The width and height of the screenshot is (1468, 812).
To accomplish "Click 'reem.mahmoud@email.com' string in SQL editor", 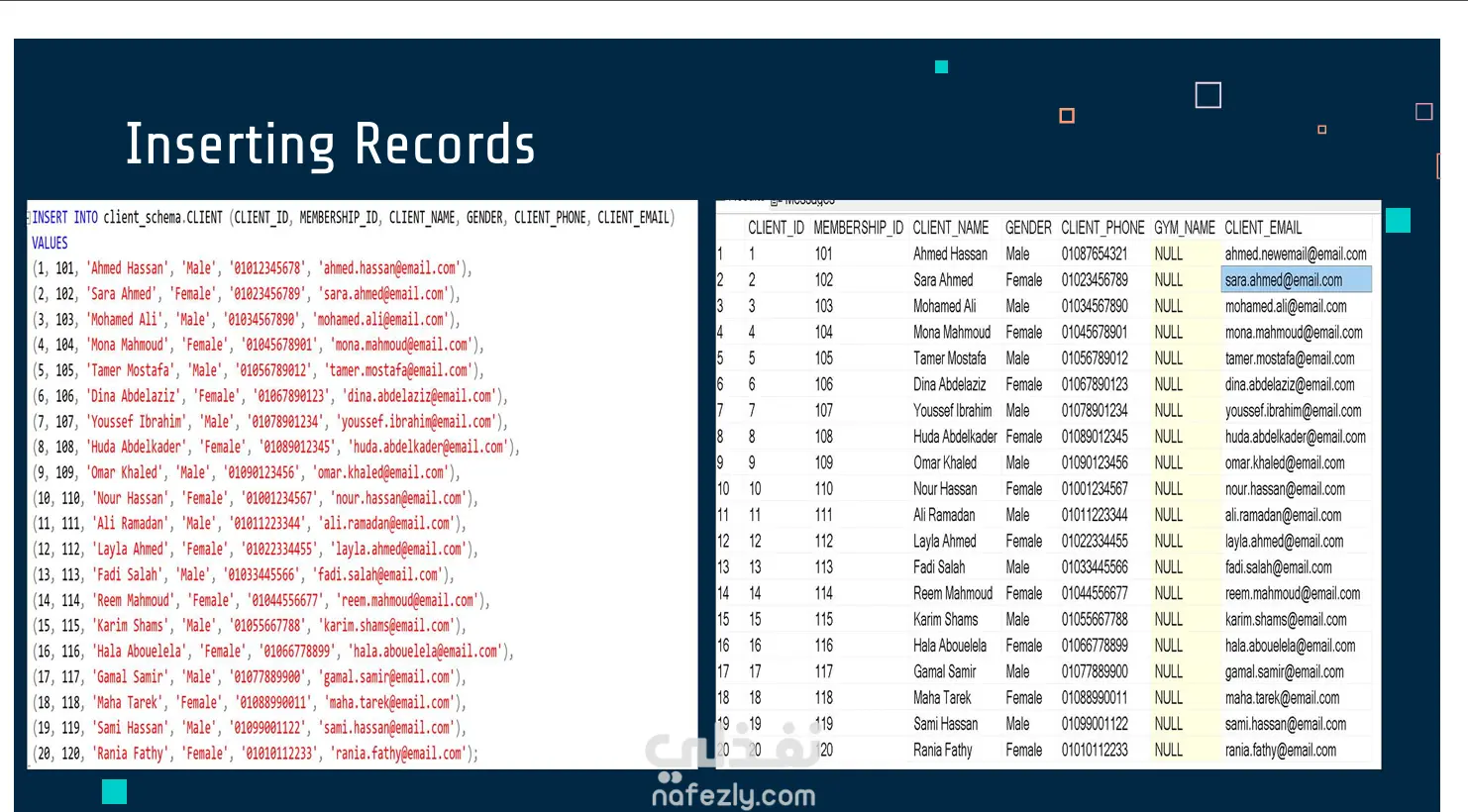I will coord(409,601).
